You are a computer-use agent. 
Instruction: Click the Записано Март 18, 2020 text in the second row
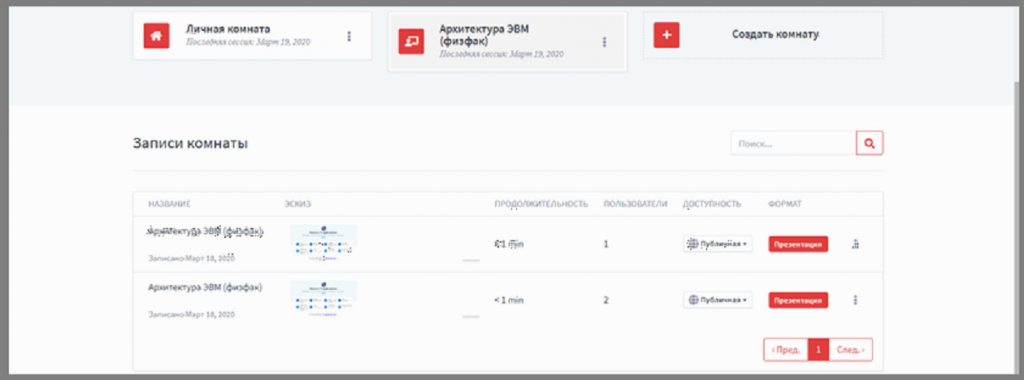coord(191,315)
